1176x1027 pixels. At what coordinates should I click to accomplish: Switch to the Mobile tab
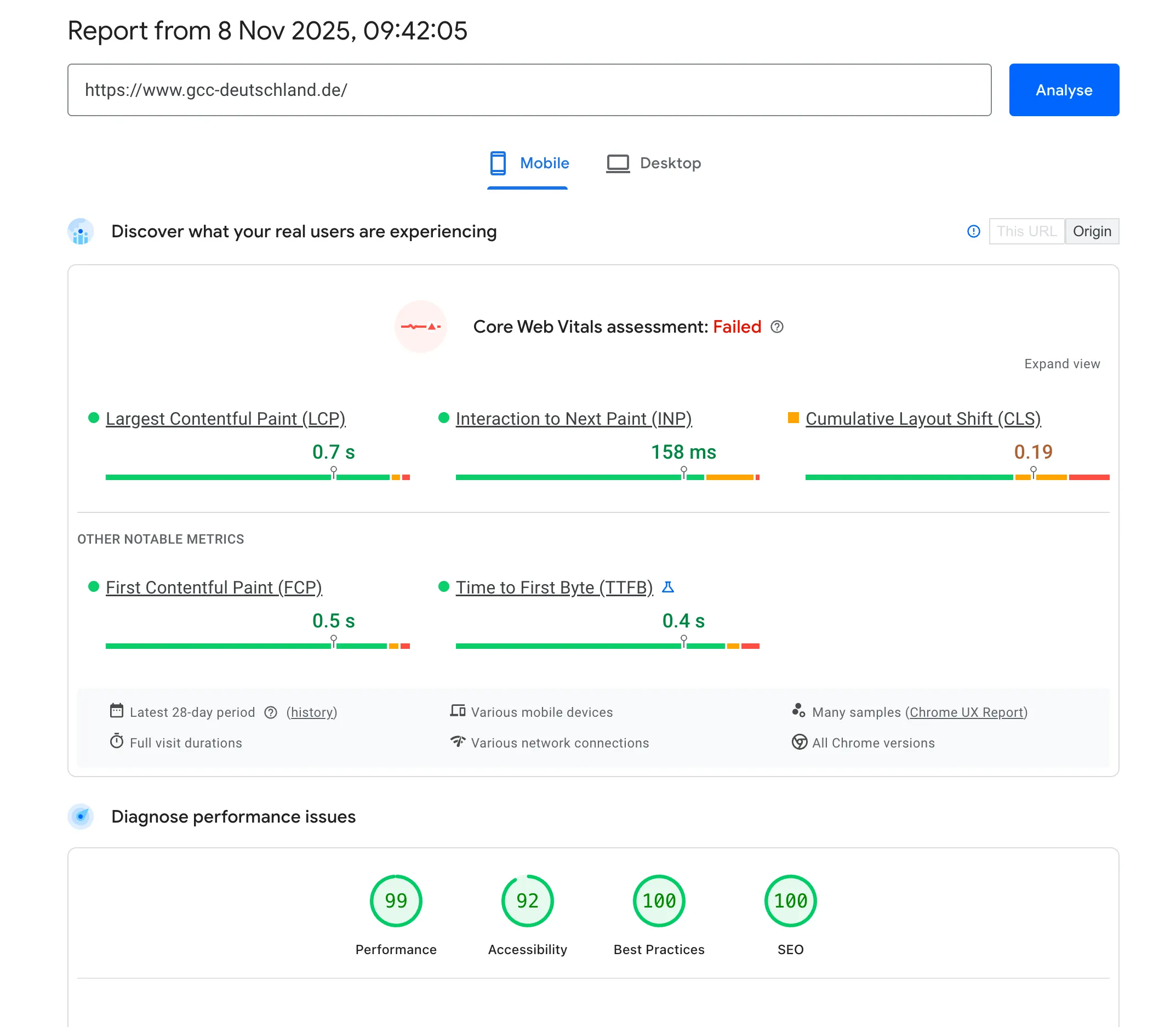[528, 163]
